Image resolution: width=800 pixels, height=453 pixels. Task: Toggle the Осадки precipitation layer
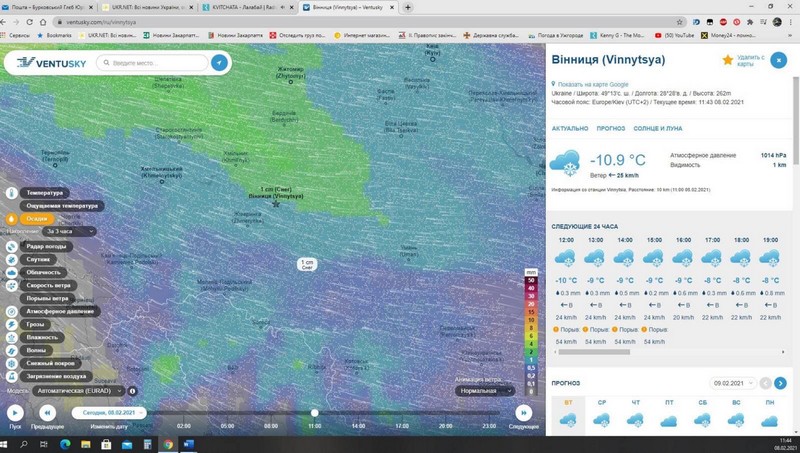[x=37, y=218]
